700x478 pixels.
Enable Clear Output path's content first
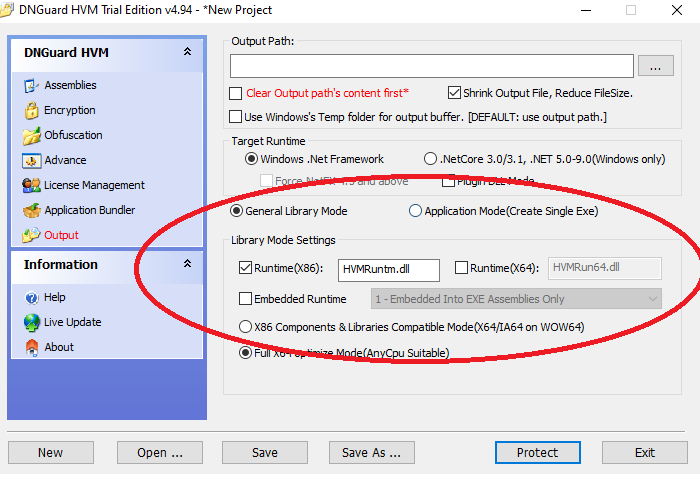point(236,93)
